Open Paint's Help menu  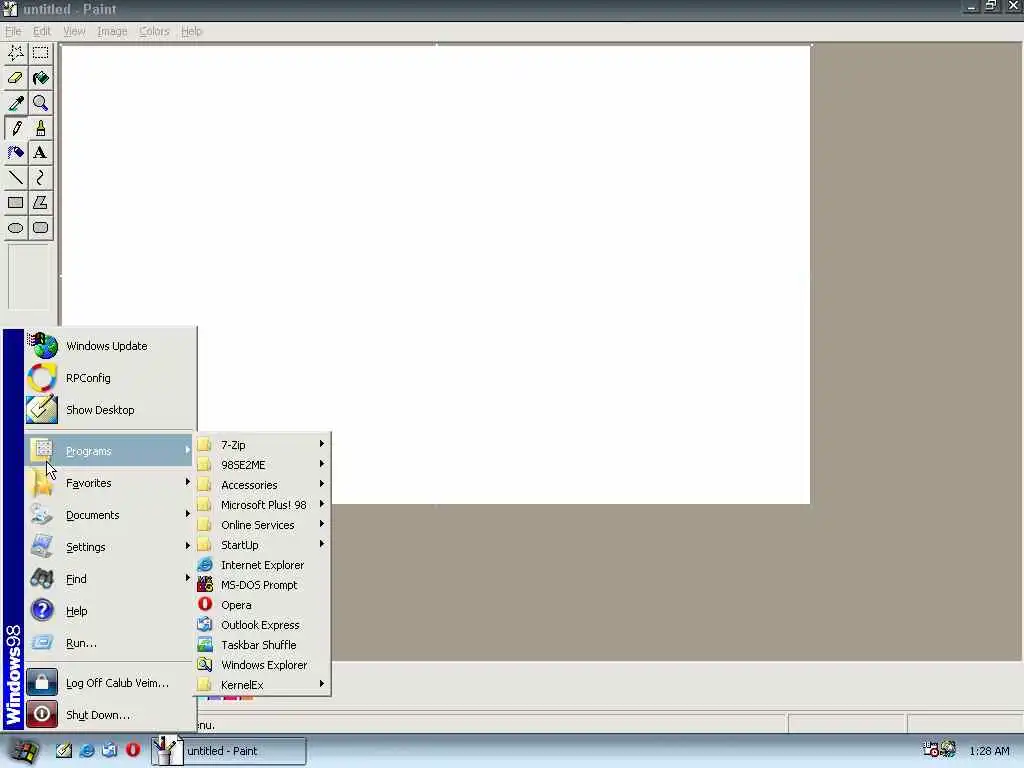tap(191, 31)
